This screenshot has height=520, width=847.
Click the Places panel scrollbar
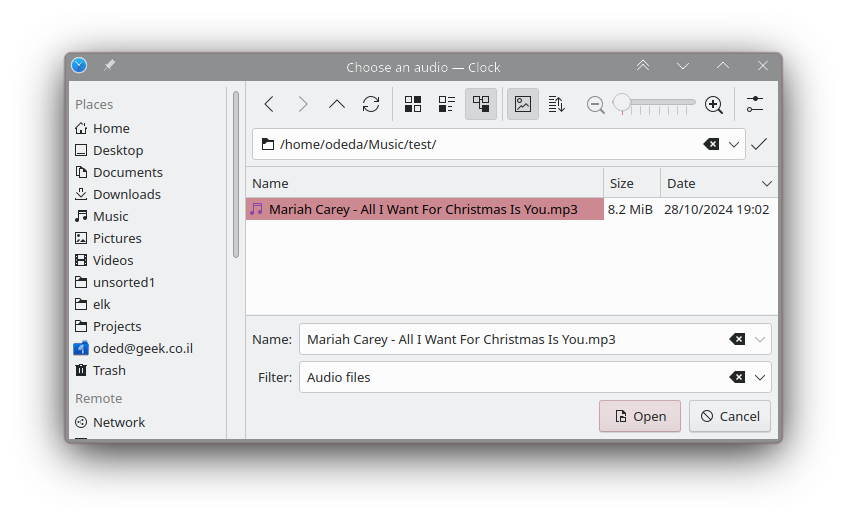(236, 174)
